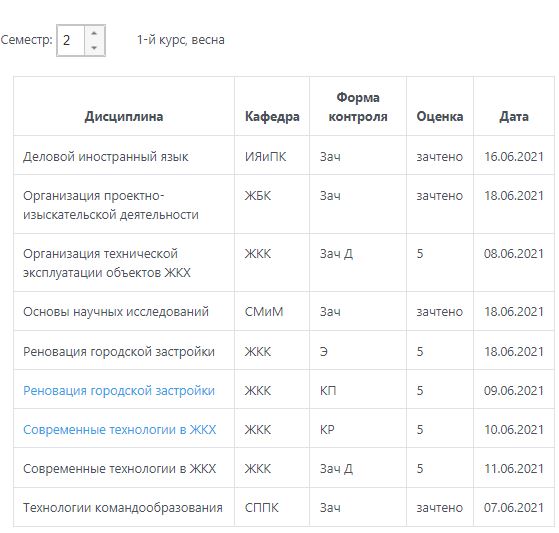Increase the semester number with up arrow
Image resolution: width=559 pixels, height=533 pixels.
point(94,33)
